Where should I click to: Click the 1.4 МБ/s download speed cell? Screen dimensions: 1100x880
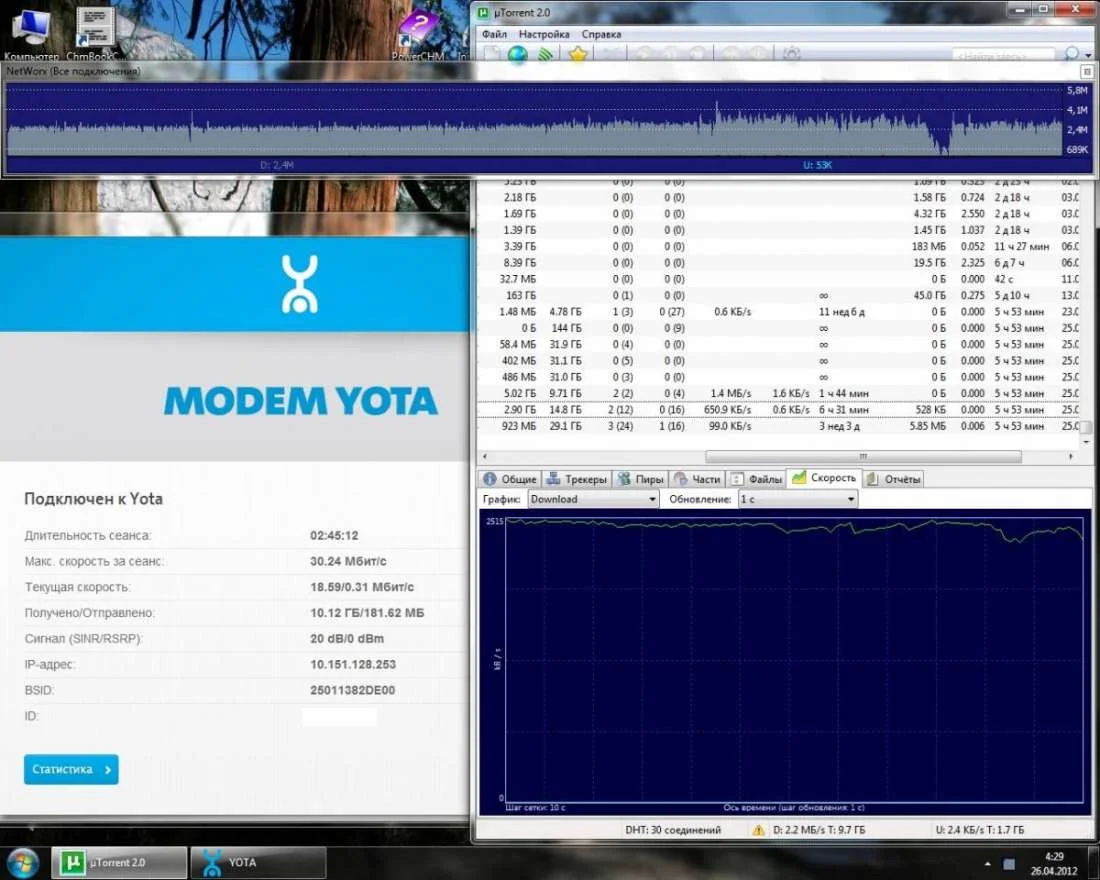731,394
